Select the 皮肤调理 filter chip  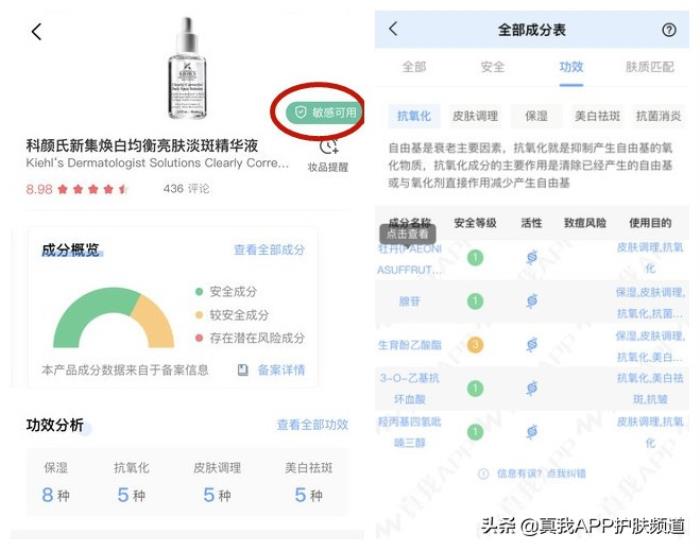[x=474, y=116]
